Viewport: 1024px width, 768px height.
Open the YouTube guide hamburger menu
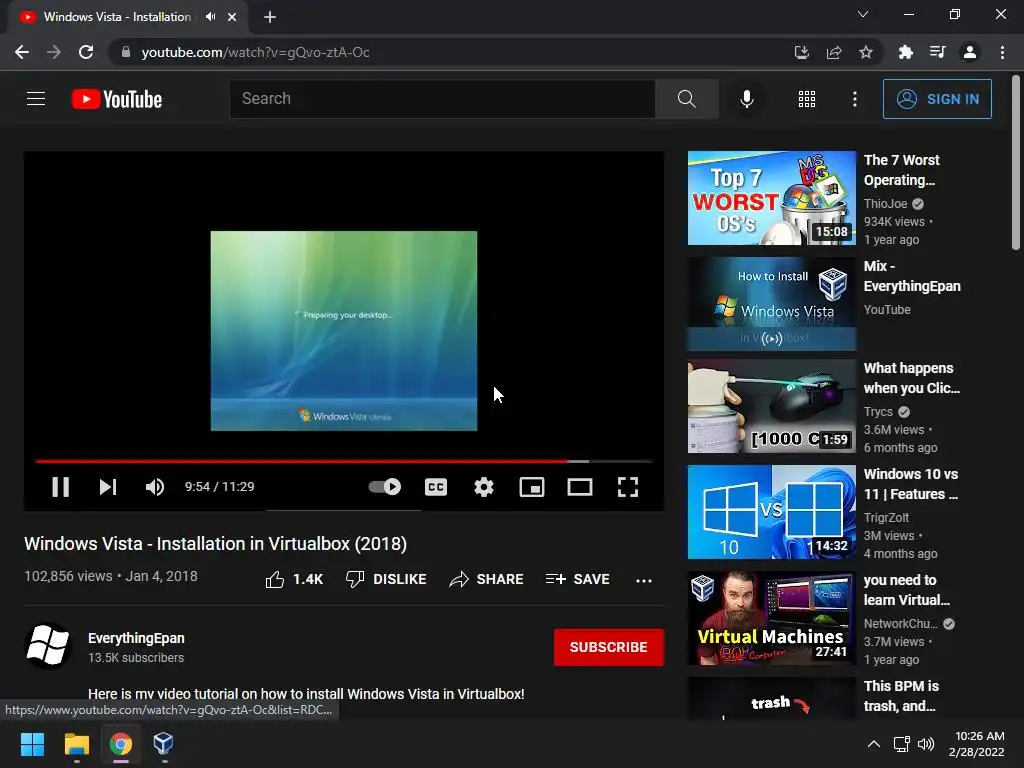coord(36,99)
